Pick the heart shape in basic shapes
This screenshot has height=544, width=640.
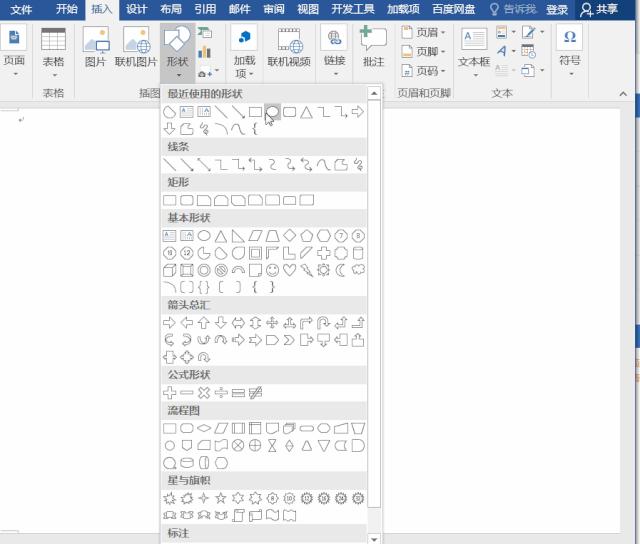point(289,270)
